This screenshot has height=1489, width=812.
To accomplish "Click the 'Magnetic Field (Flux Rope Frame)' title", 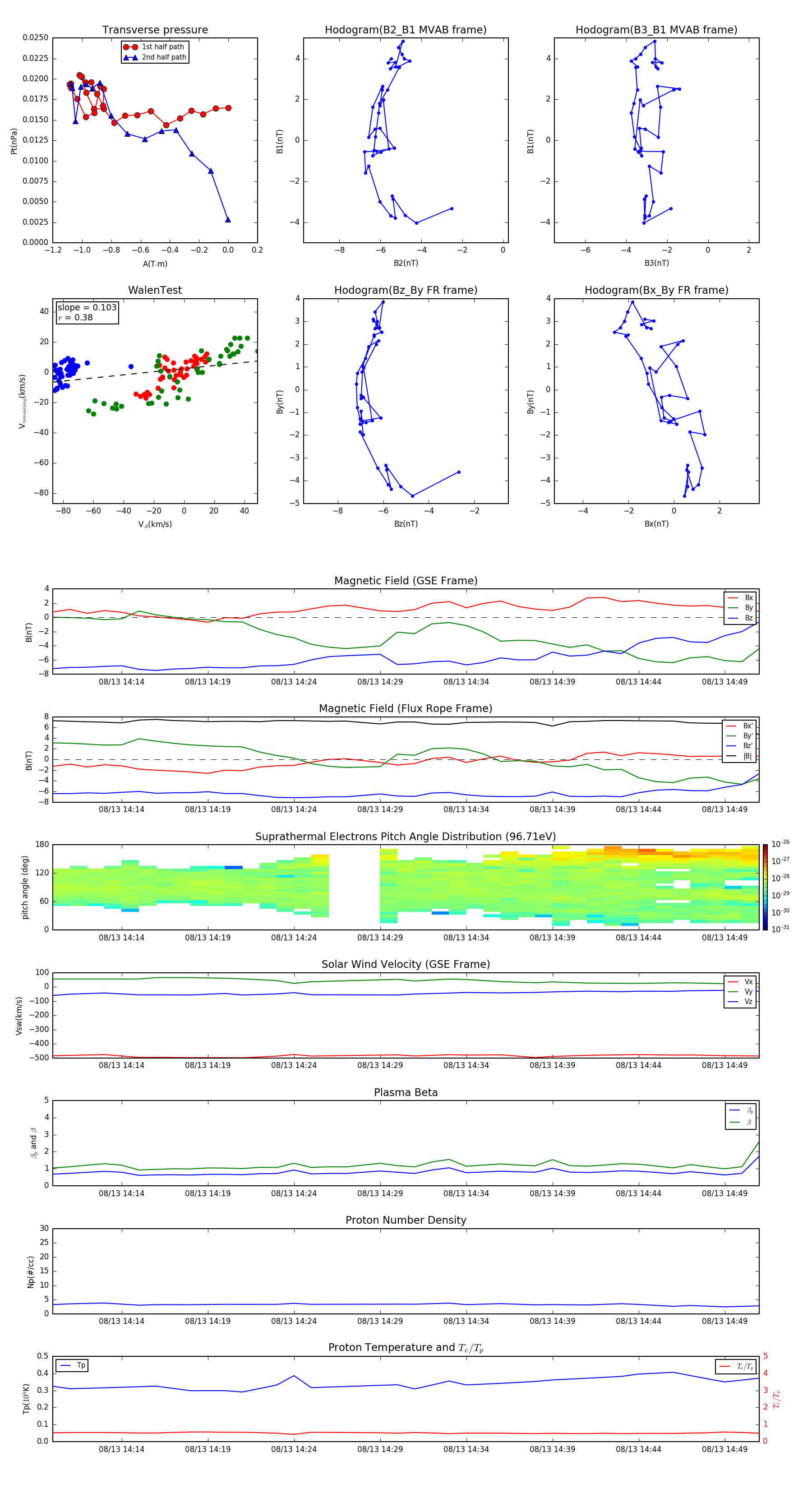I will click(406, 709).
